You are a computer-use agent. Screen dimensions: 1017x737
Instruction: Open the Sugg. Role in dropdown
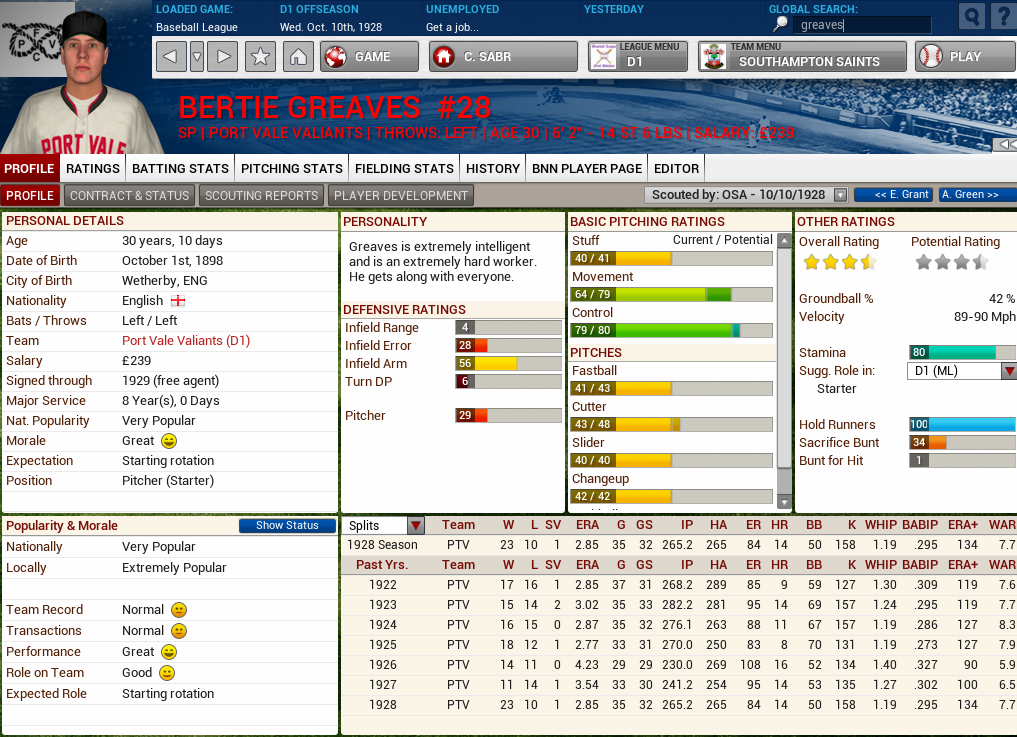(1006, 370)
